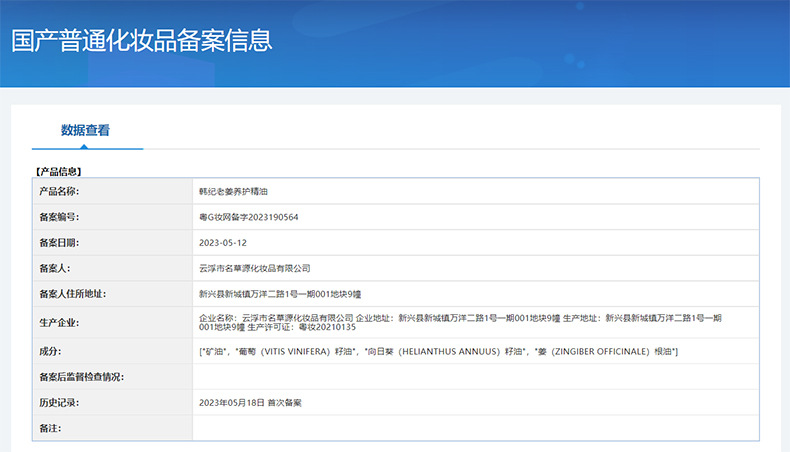Click the 备案日期 label
Viewport: 790px width, 452px height.
(x=59, y=243)
